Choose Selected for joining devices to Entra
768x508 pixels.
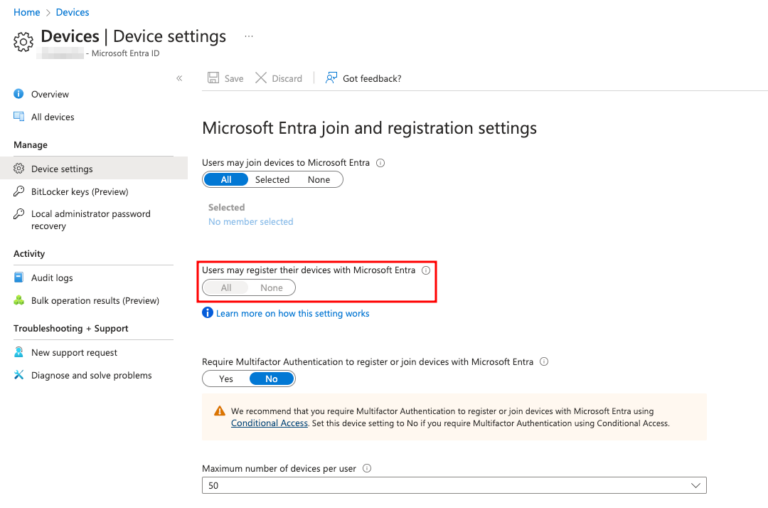point(272,180)
